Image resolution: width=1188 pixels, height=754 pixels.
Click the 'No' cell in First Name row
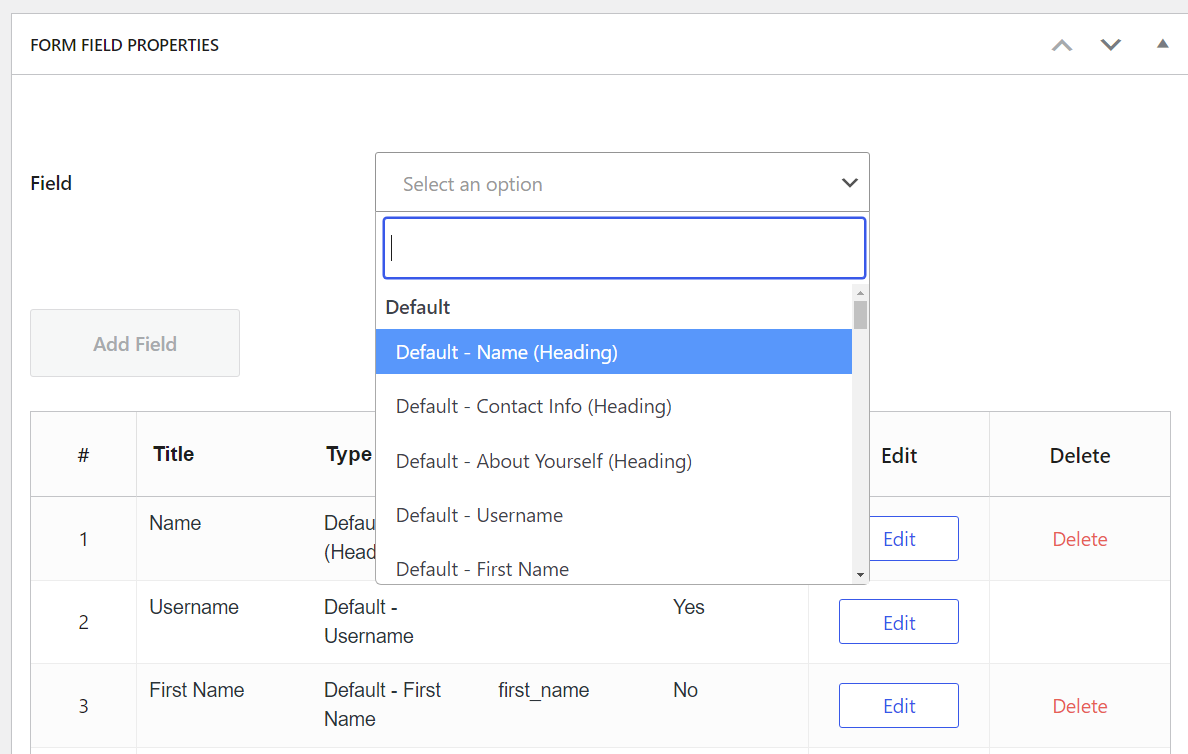(x=685, y=690)
